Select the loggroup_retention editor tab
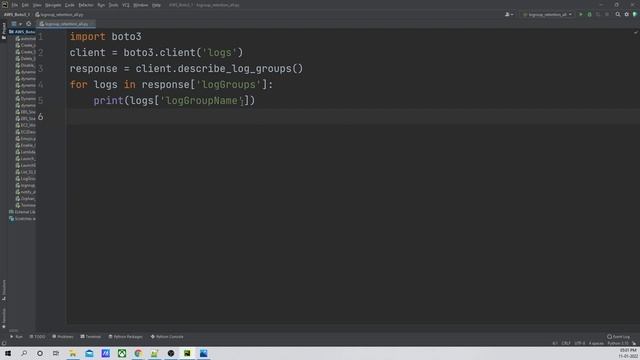640x360 pixels. (66, 24)
